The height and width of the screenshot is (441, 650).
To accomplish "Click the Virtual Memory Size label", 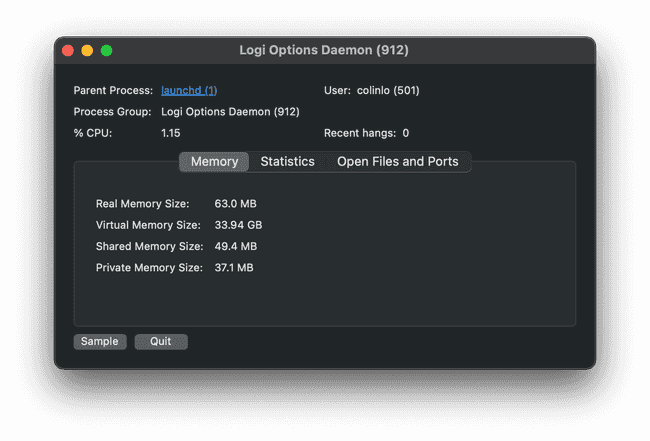I will click(x=148, y=225).
